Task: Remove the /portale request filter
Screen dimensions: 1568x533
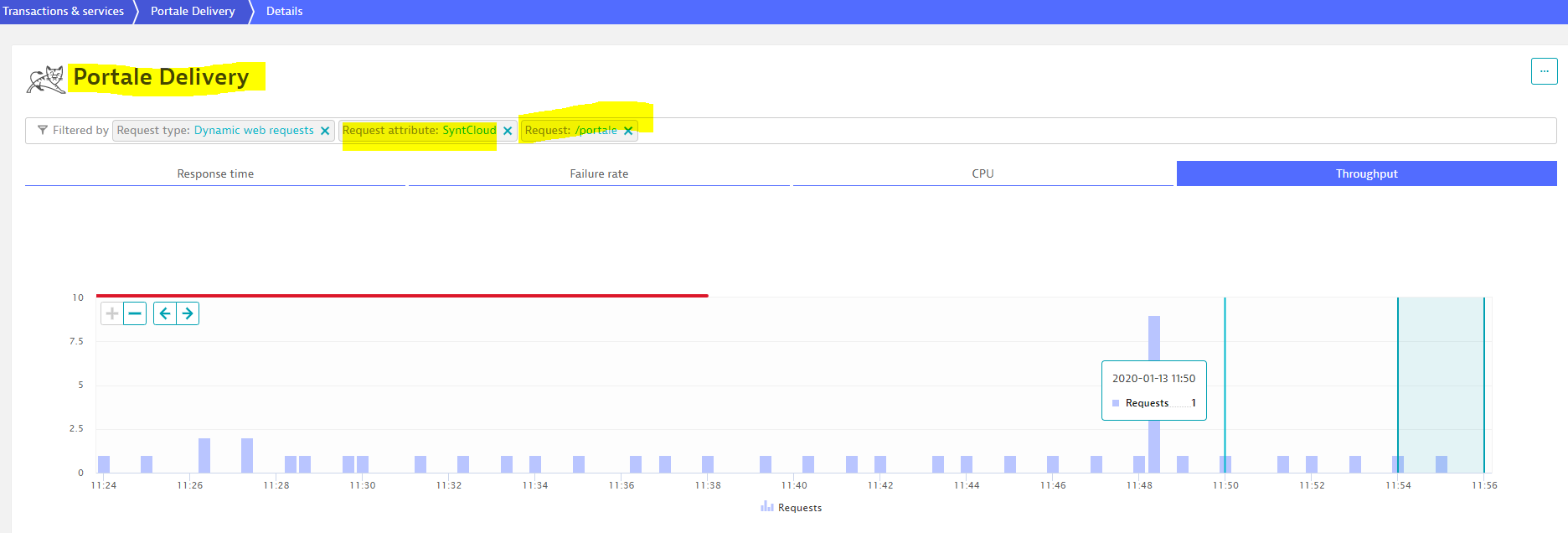Action: [628, 131]
